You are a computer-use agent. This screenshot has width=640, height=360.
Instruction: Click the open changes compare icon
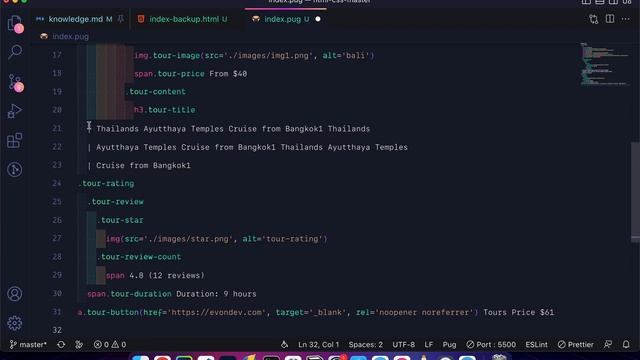click(x=593, y=19)
